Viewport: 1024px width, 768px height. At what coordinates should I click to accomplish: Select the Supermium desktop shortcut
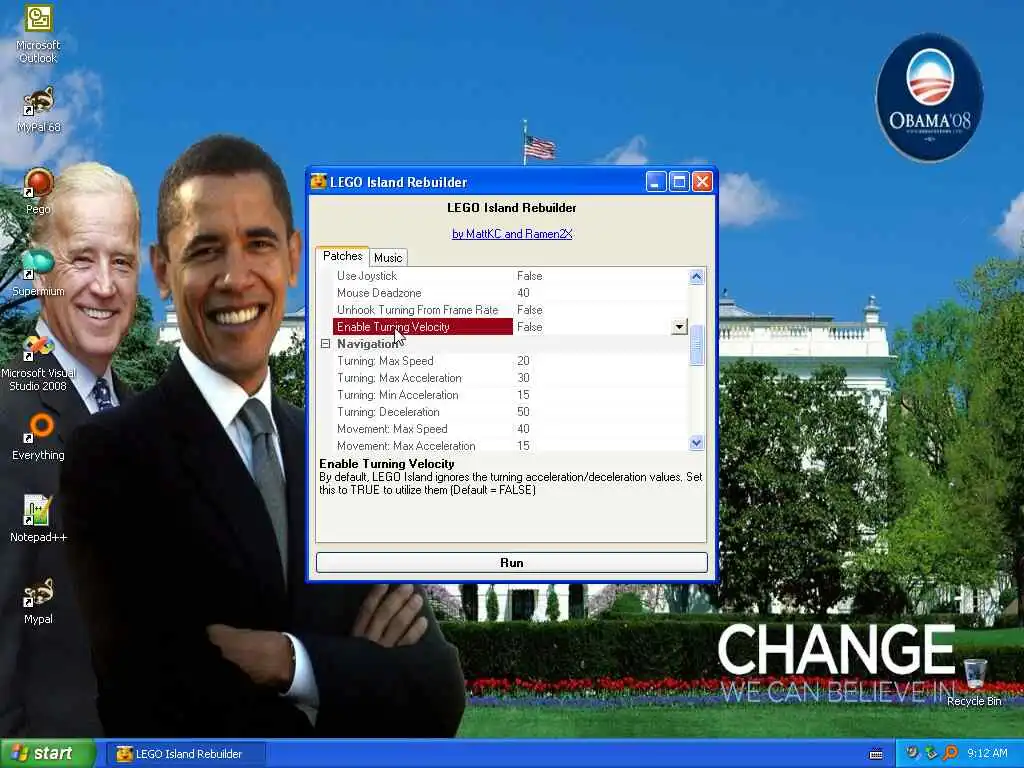38,272
